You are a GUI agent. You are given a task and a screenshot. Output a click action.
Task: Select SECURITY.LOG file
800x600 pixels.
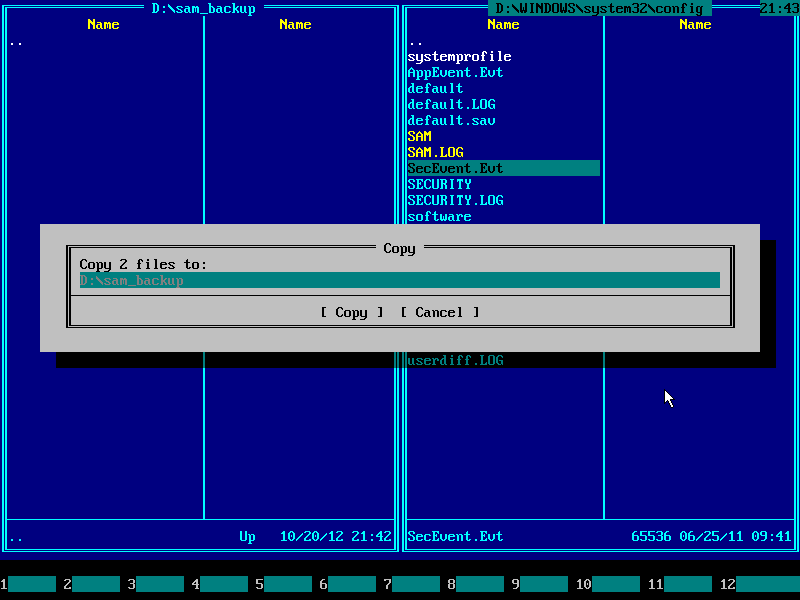[x=455, y=200]
